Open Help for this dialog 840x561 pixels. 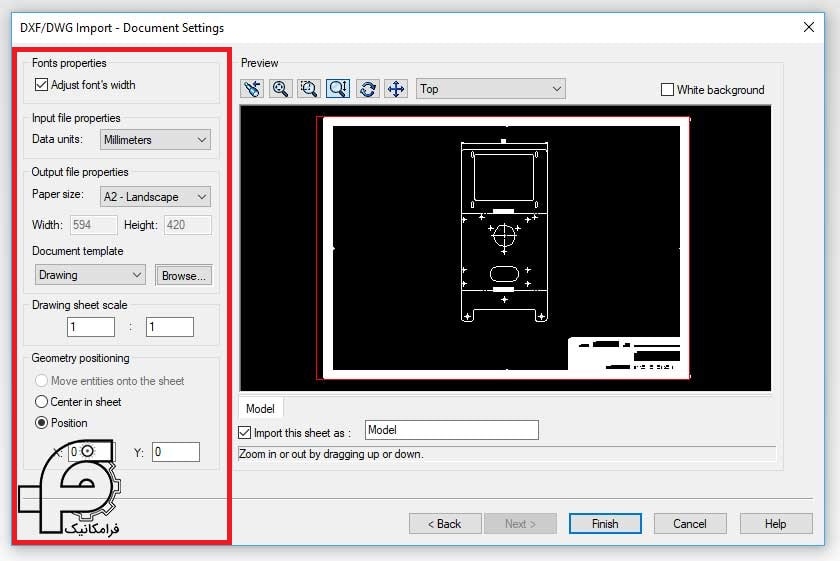[x=776, y=523]
